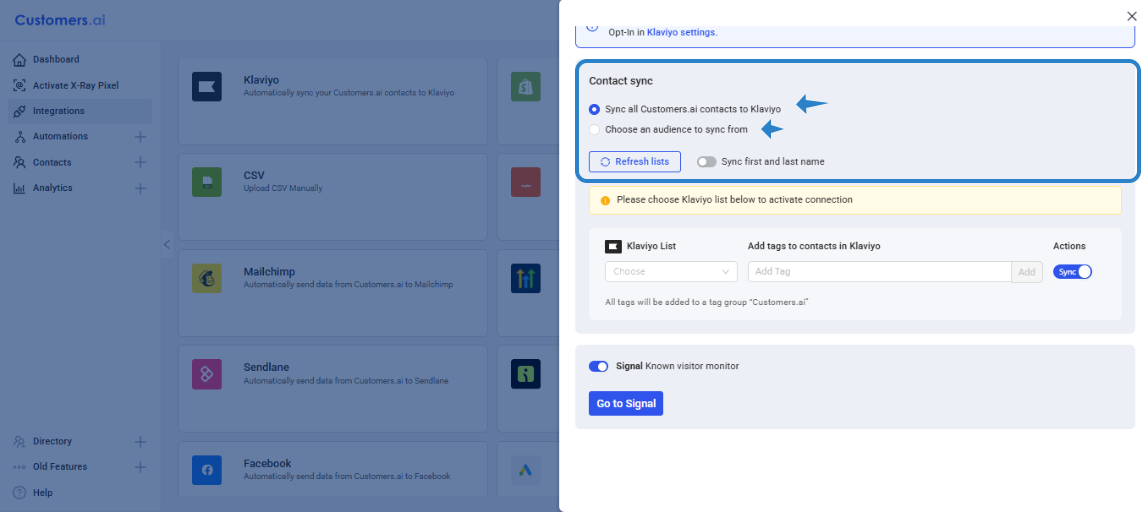Open the Facebook integration card title
The height and width of the screenshot is (512, 1148).
click(267, 464)
